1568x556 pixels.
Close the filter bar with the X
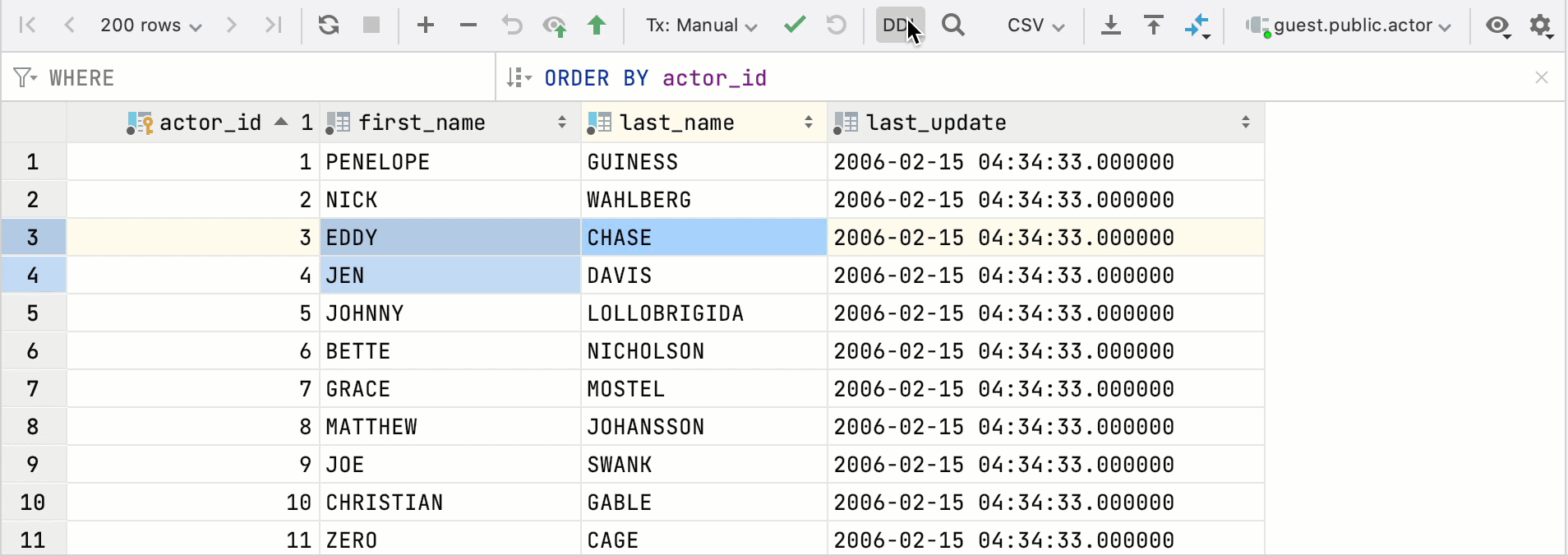click(x=1542, y=77)
